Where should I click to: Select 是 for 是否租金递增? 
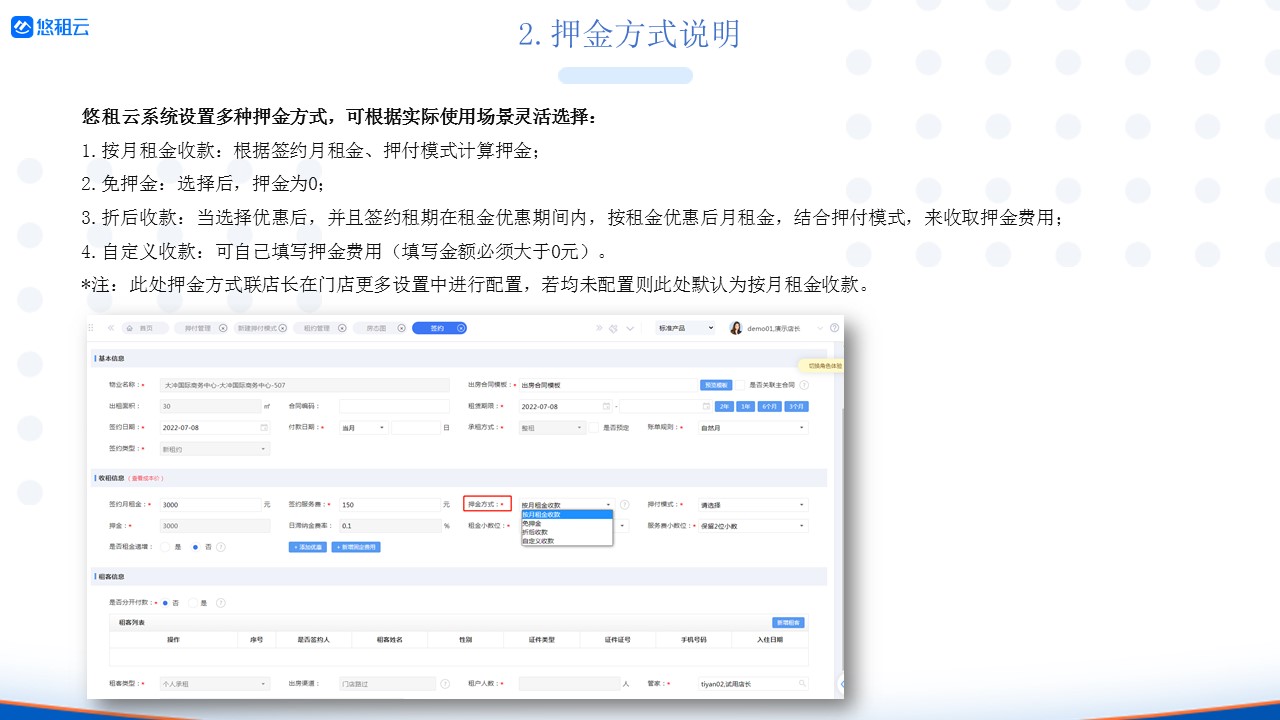165,547
